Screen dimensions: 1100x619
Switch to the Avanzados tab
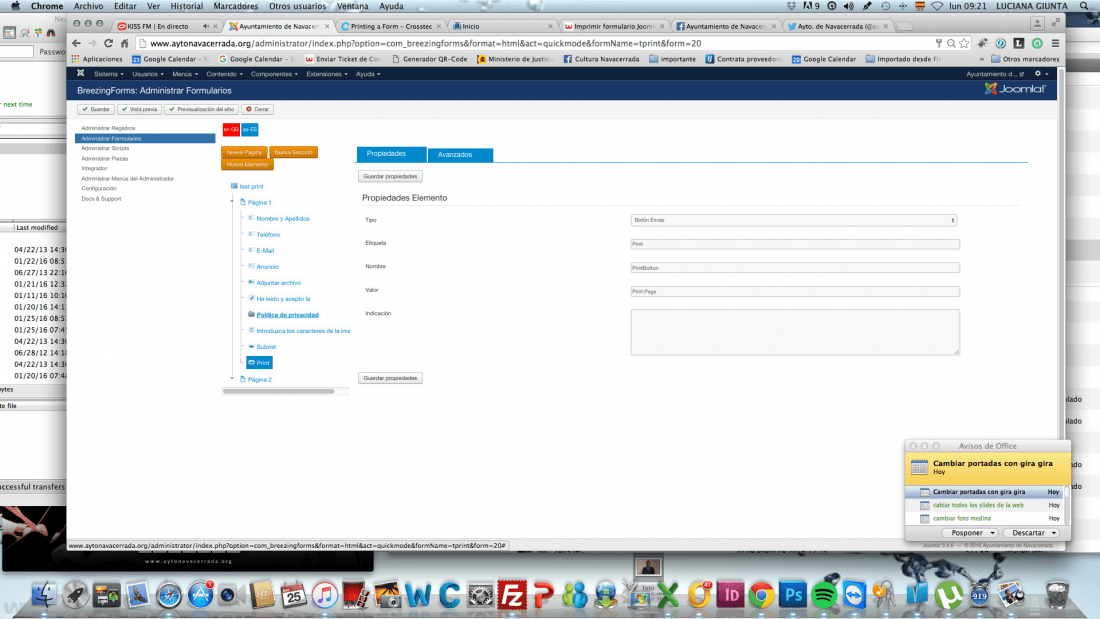click(x=460, y=154)
